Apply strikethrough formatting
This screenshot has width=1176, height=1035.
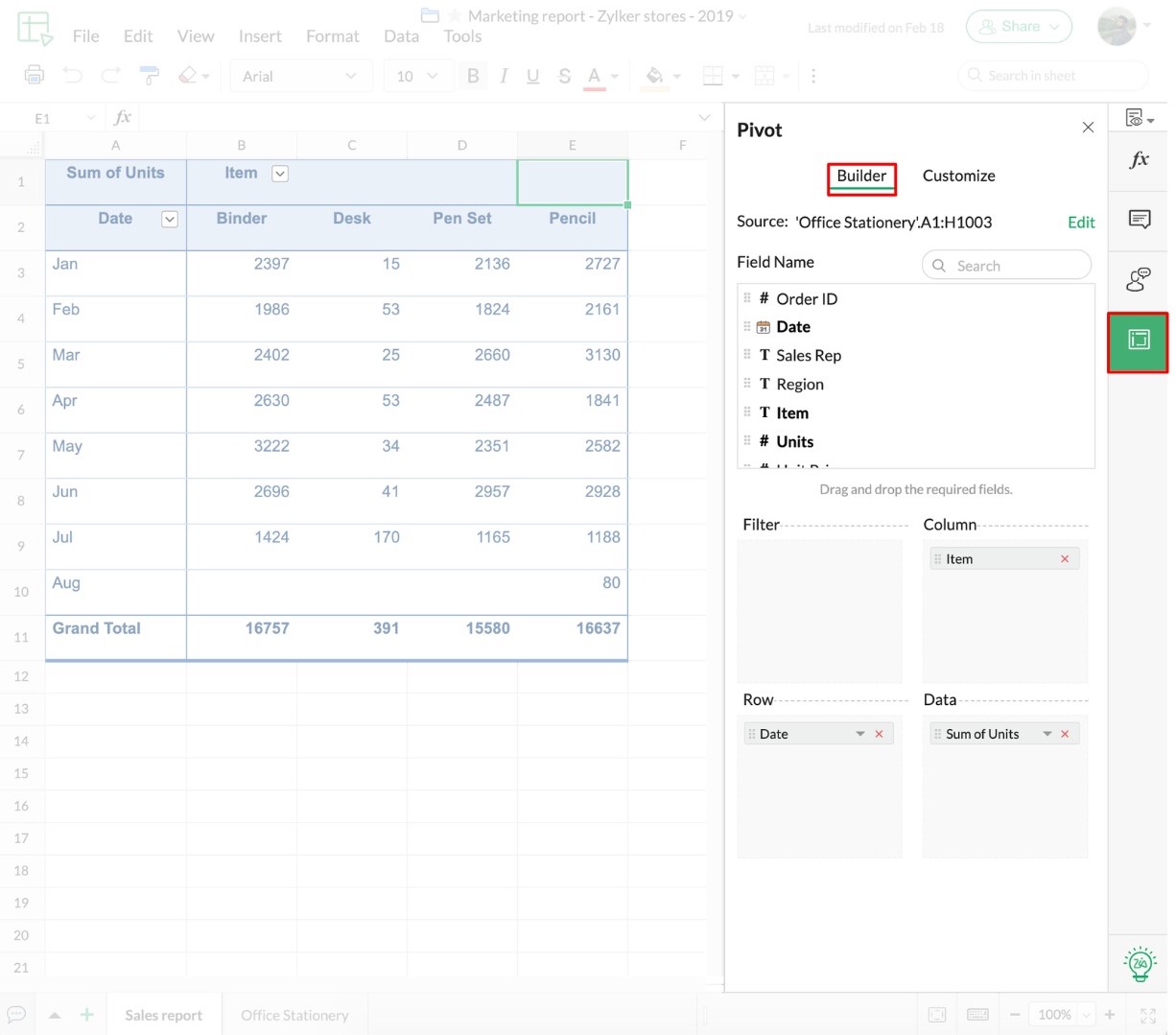tap(564, 76)
